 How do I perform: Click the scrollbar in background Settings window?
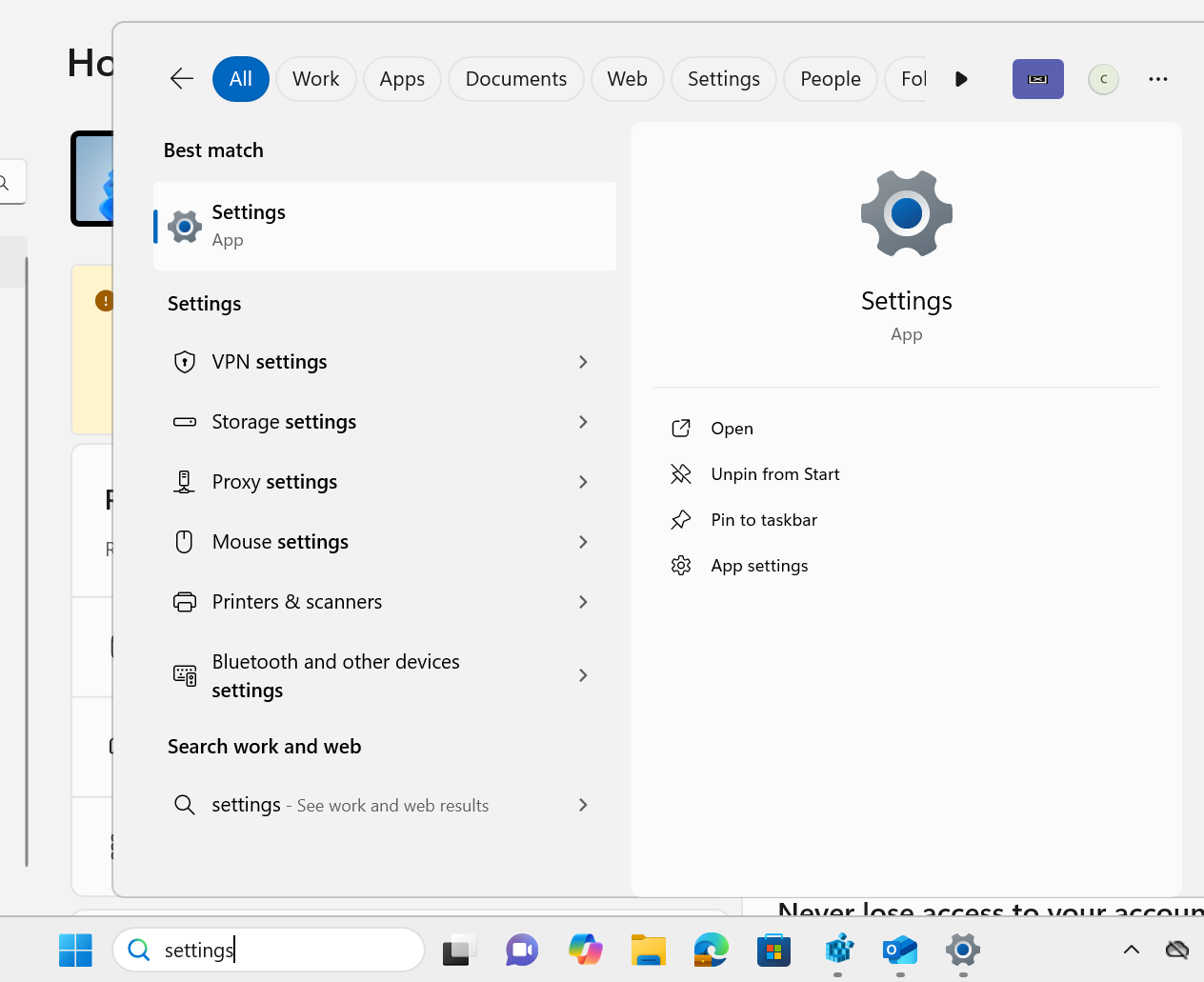coord(27,562)
